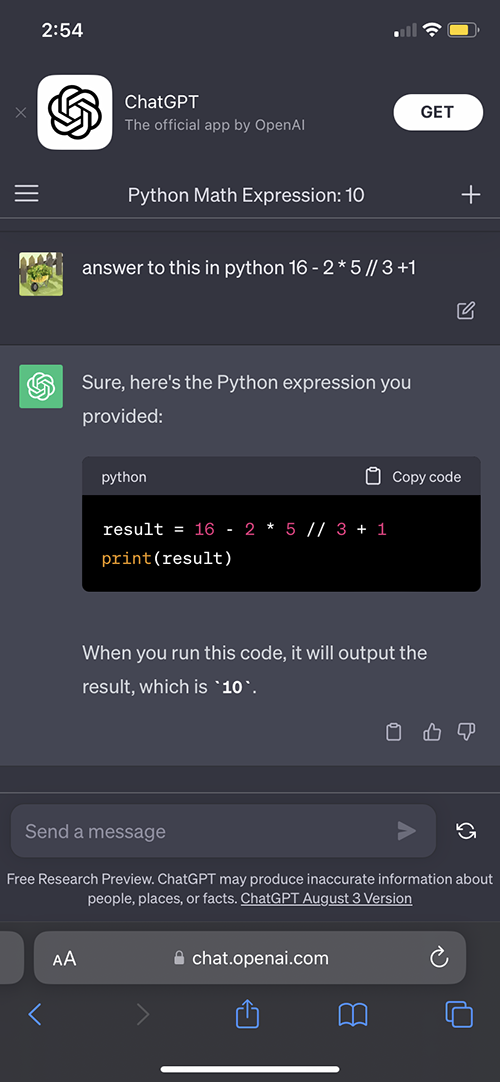Tap the battery indicator in status bar
The height and width of the screenshot is (1082, 500).
coord(461,30)
